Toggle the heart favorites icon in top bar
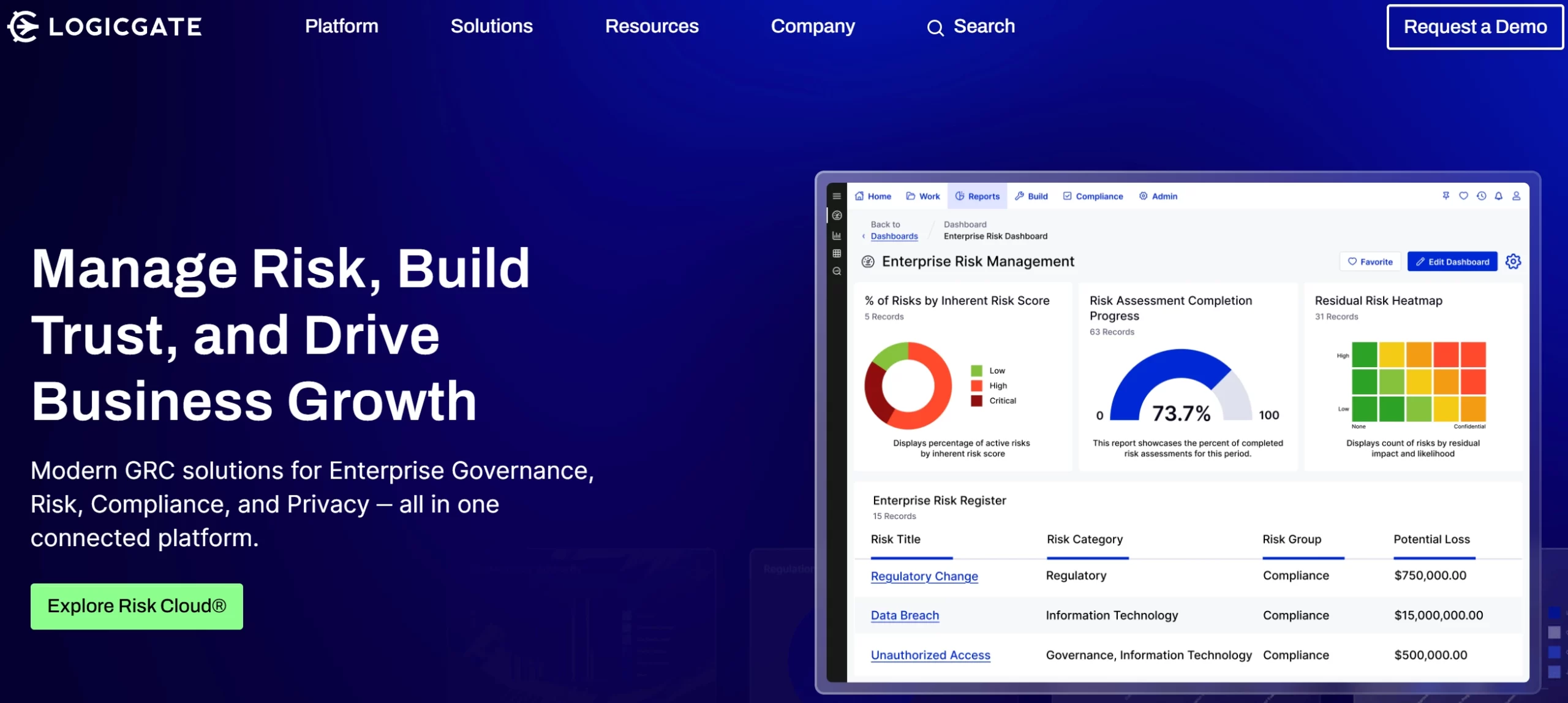The height and width of the screenshot is (703, 1568). click(x=1463, y=196)
